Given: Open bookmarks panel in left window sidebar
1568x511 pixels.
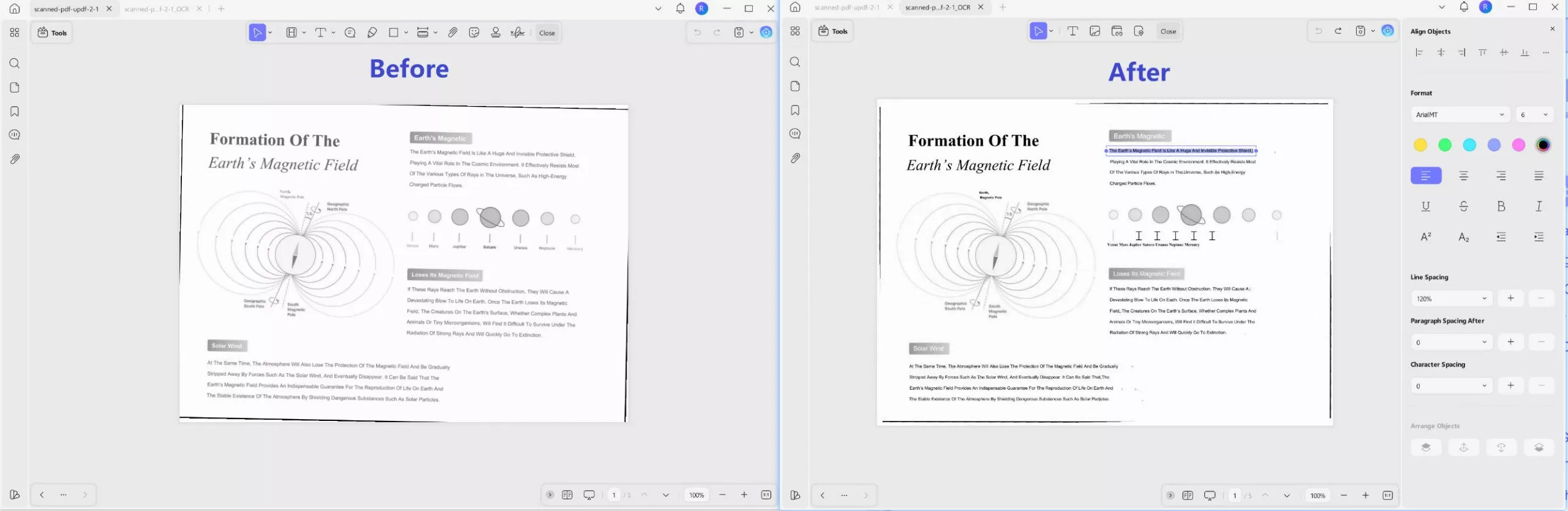Looking at the screenshot, I should [x=15, y=112].
